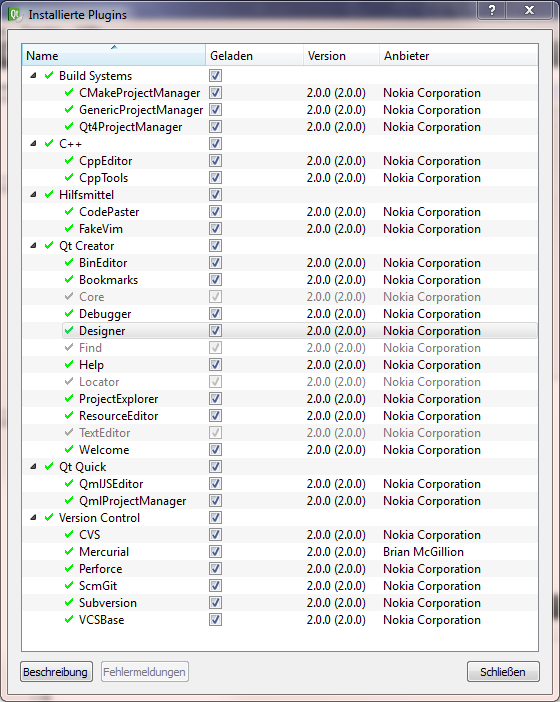
Task: Click the green checkmark beside Qt Quick group
Action: coord(49,467)
